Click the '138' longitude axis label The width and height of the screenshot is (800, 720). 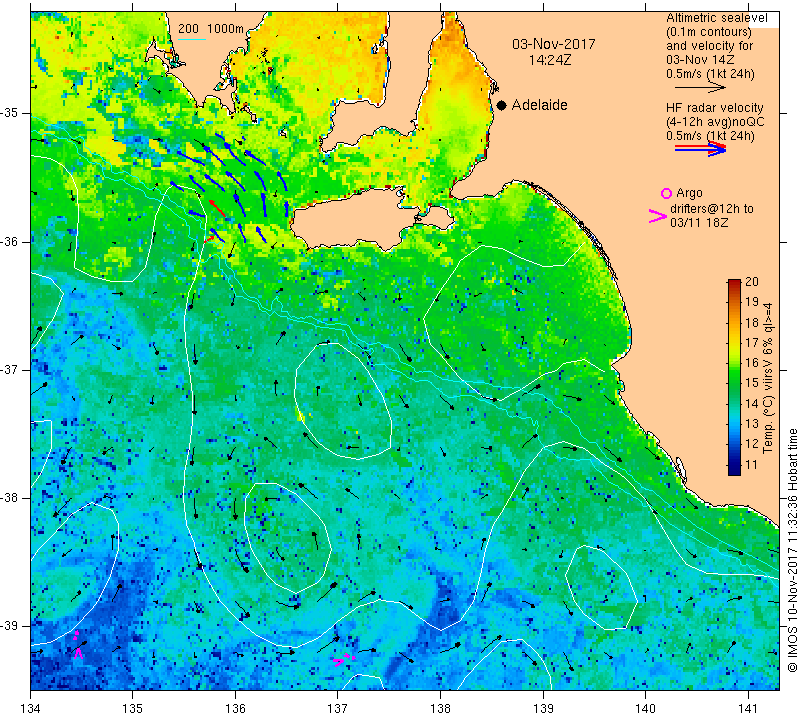(440, 709)
